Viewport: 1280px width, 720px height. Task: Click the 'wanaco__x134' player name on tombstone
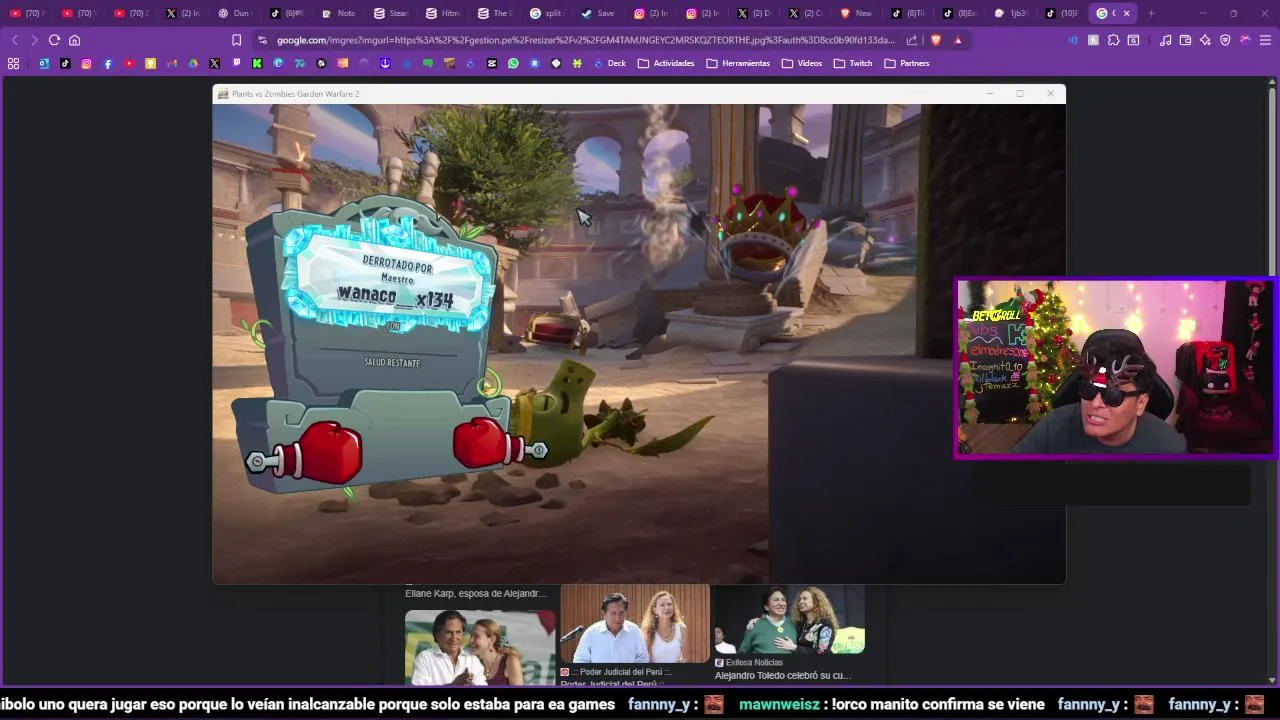[x=395, y=296]
